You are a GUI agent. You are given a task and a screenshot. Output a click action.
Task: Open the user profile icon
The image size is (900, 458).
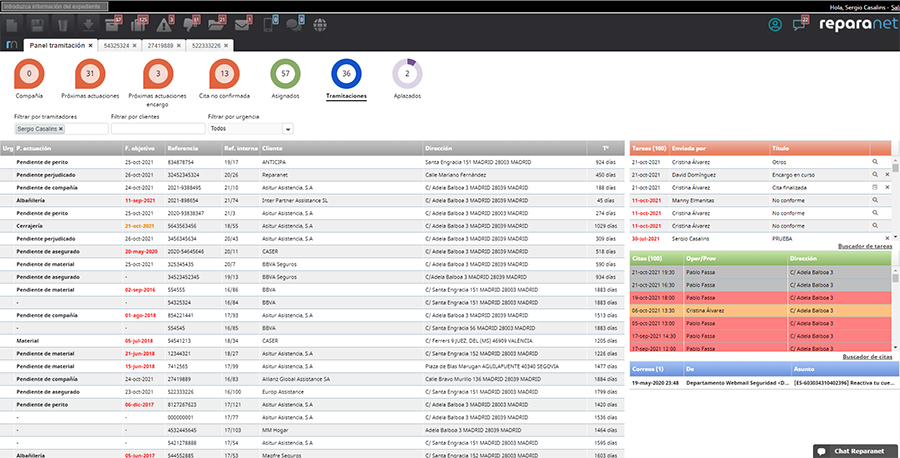(x=774, y=24)
